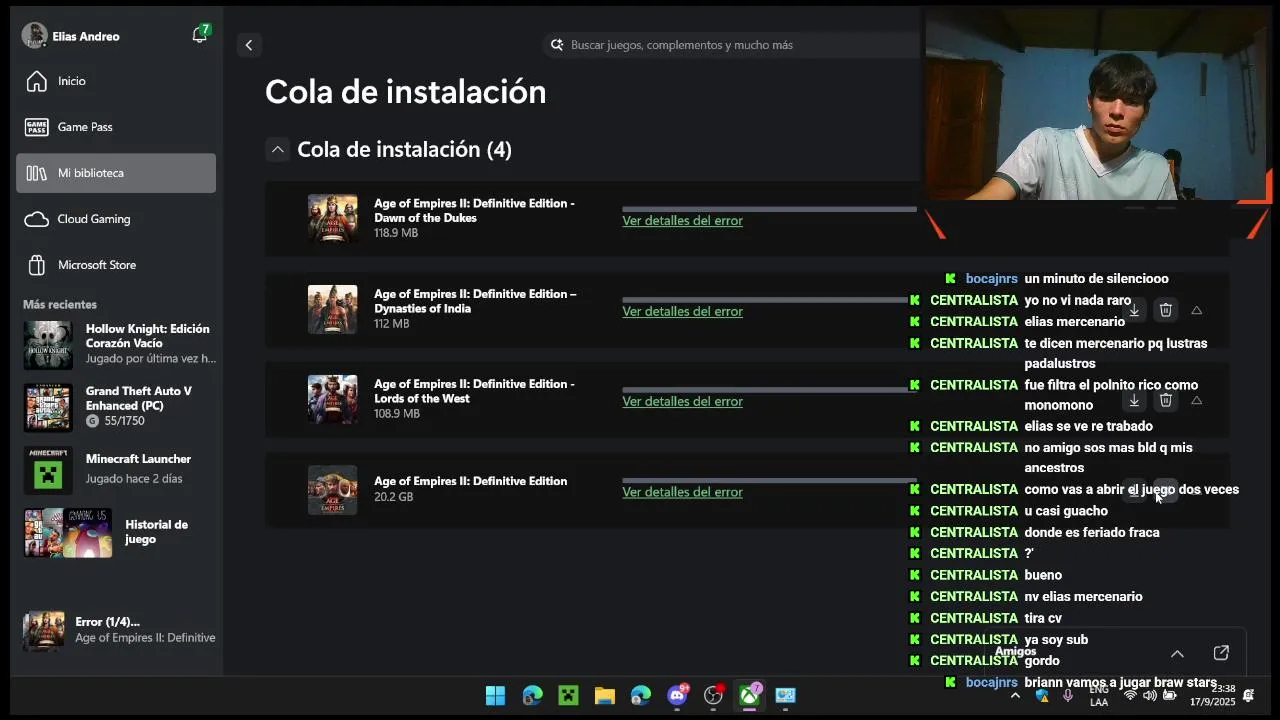Open Windows Start menu
The width and height of the screenshot is (1280, 720).
point(495,695)
